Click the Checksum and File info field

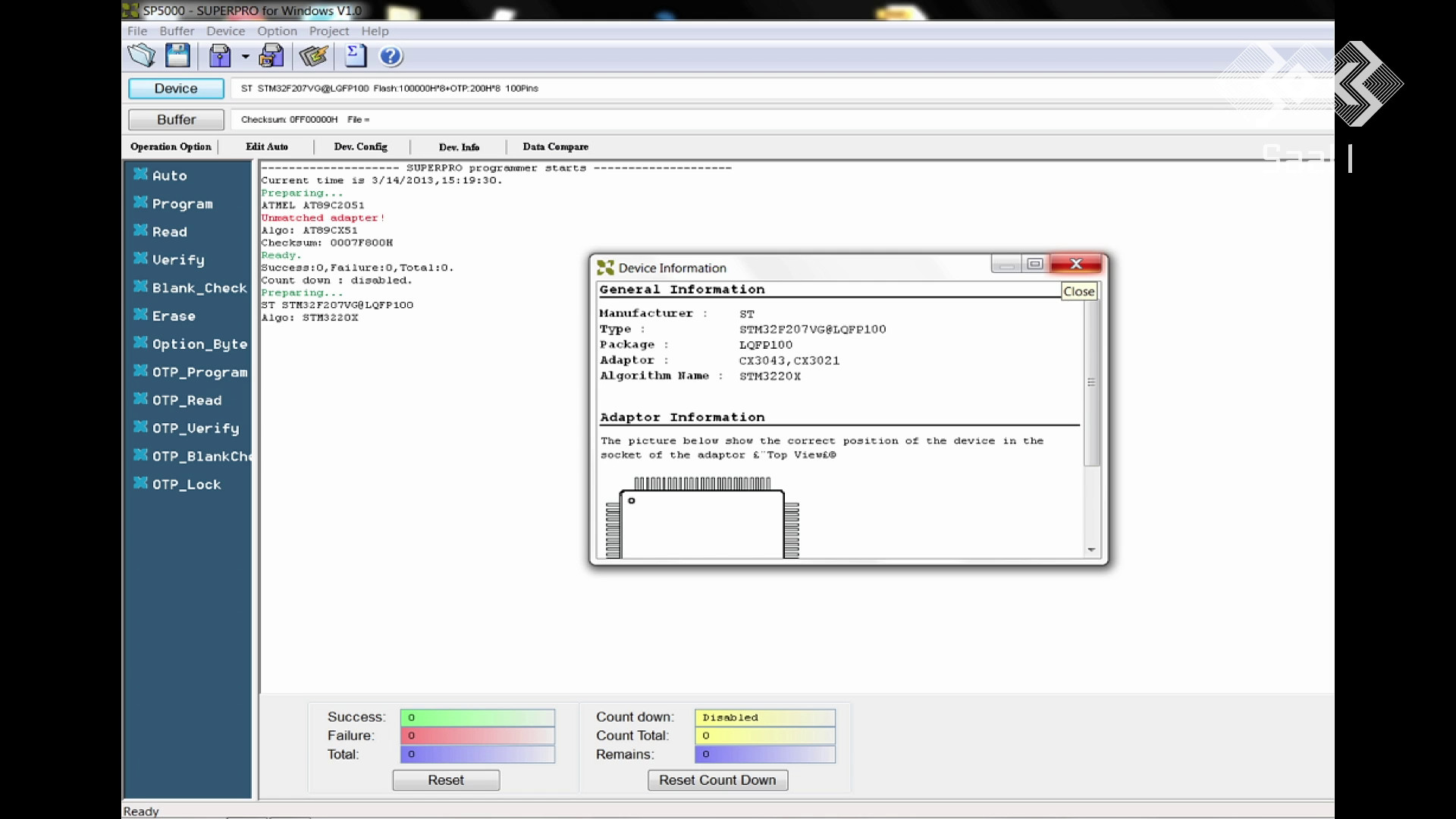[782, 120]
